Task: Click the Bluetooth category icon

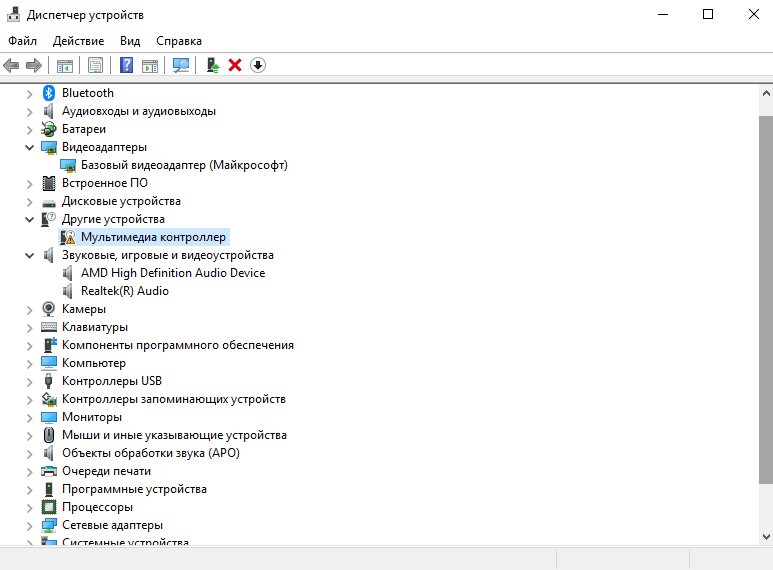Action: pyautogui.click(x=49, y=93)
